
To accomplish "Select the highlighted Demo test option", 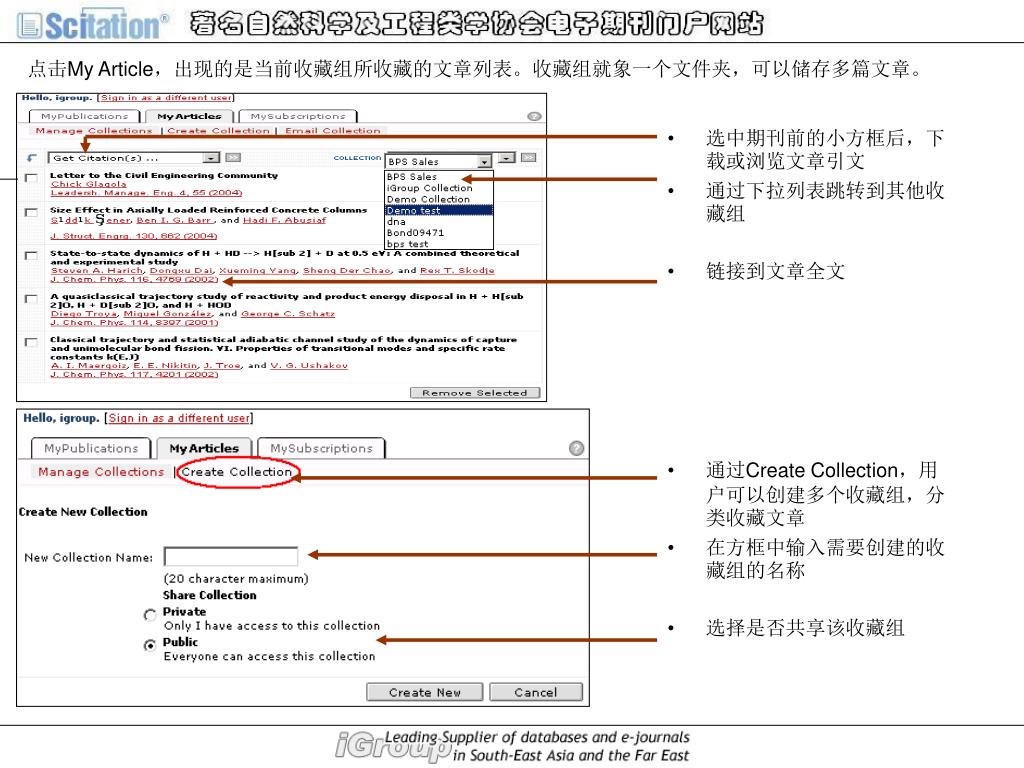I will (439, 210).
